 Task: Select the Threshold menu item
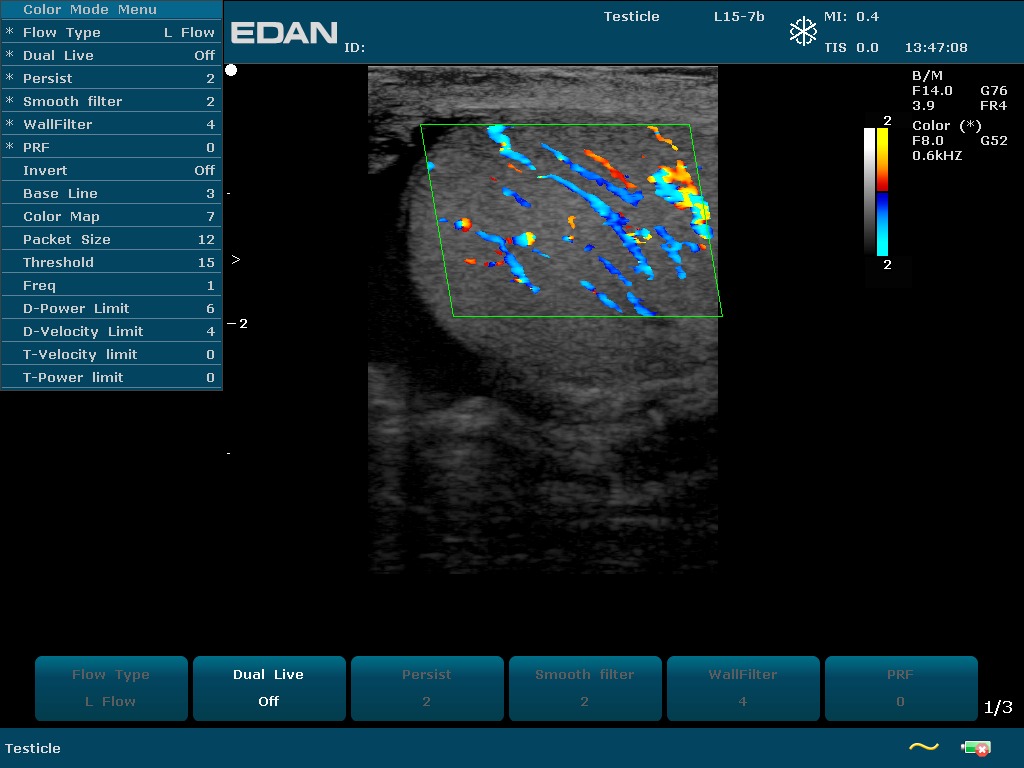(x=111, y=262)
